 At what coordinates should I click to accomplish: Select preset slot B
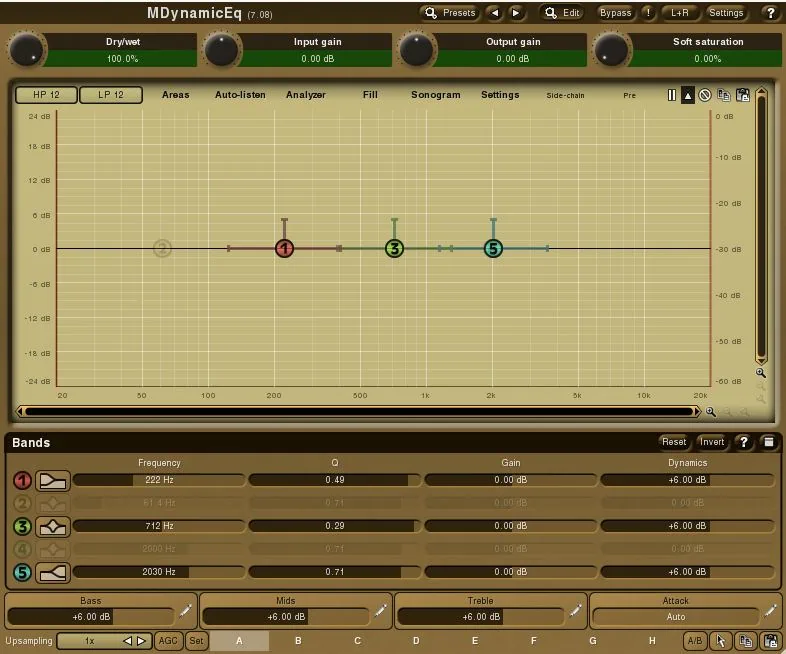298,641
